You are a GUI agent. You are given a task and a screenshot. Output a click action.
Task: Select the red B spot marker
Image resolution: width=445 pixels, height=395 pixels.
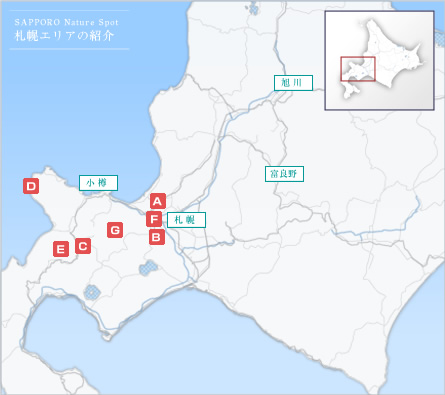pos(157,237)
